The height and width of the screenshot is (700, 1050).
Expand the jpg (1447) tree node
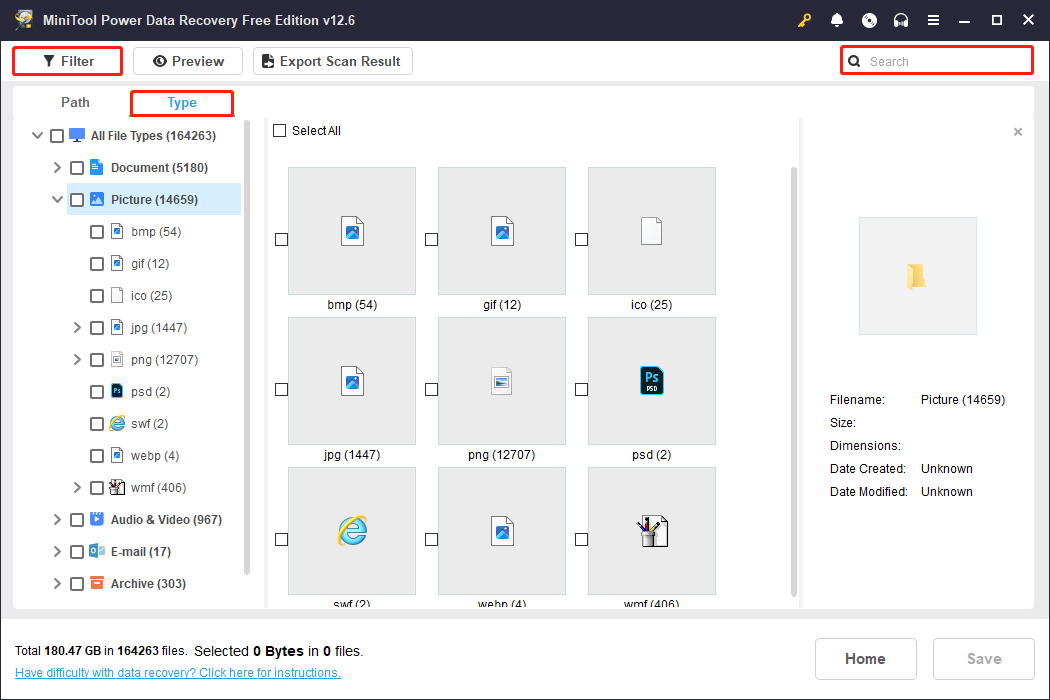pyautogui.click(x=77, y=328)
